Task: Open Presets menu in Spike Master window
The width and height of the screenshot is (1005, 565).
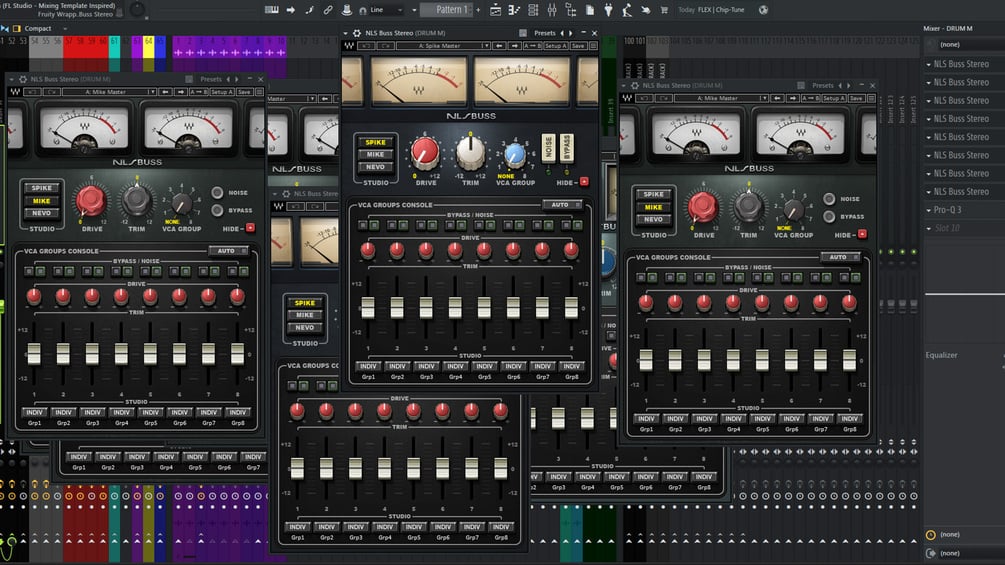Action: tap(545, 33)
